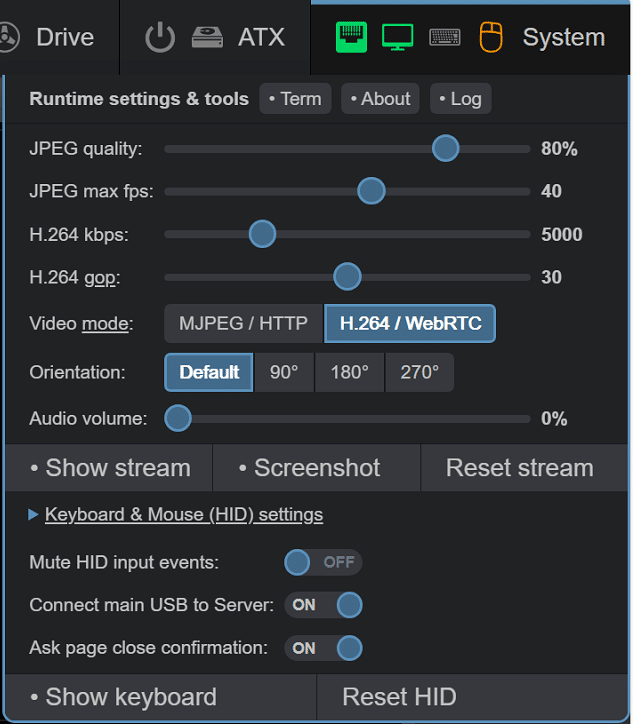The image size is (633, 724).
Task: Disable Ask page close confirmation switch
Action: [x=323, y=648]
